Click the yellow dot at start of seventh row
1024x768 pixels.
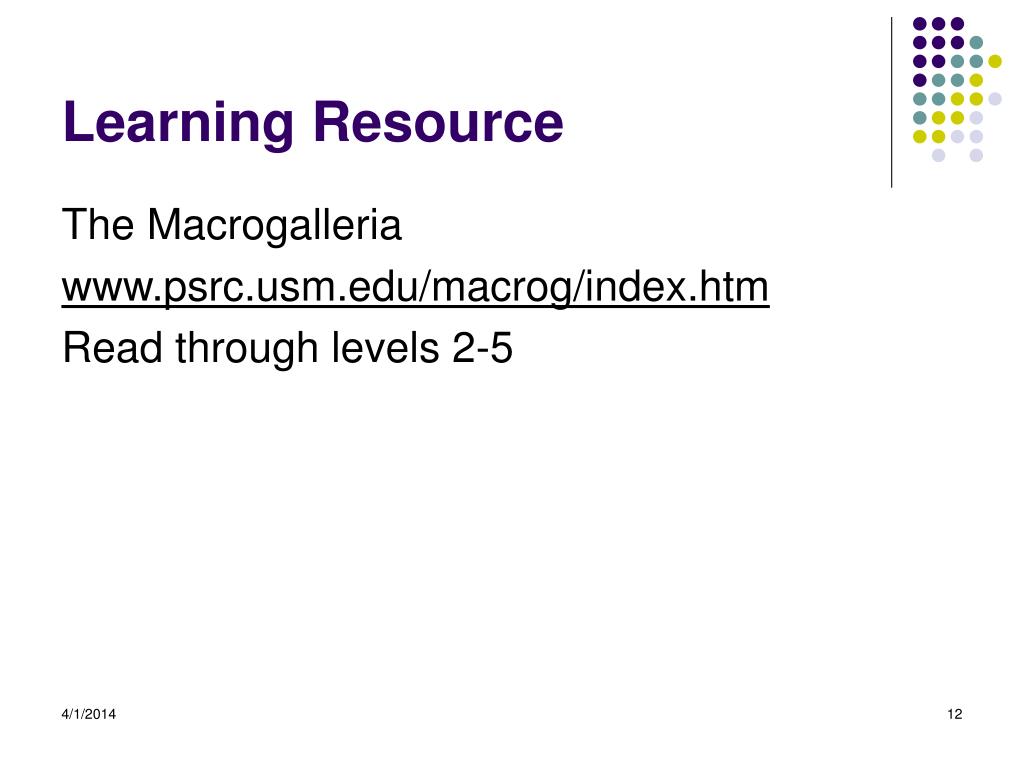pyautogui.click(x=920, y=136)
